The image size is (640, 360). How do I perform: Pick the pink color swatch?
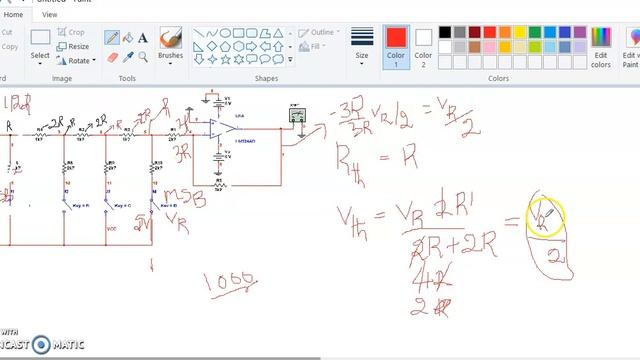coord(490,47)
